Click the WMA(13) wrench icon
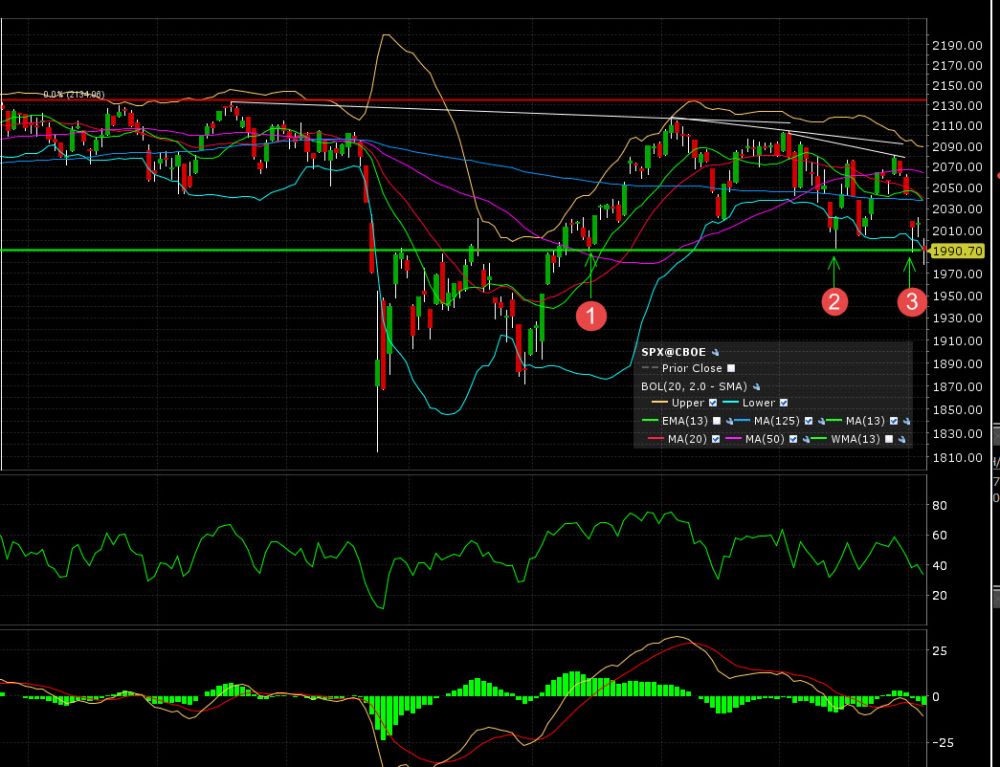Viewport: 1000px width, 767px height. (x=900, y=439)
